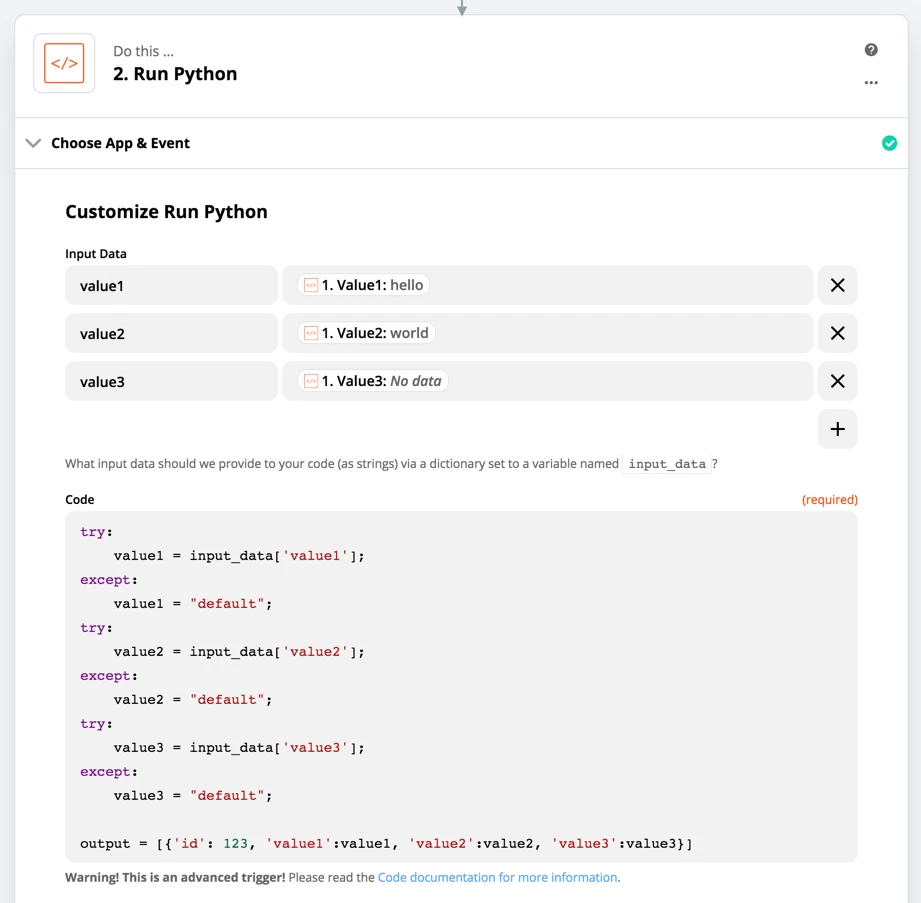Image resolution: width=921 pixels, height=903 pixels.
Task: Add a new input row with the plus button
Action: tap(837, 428)
